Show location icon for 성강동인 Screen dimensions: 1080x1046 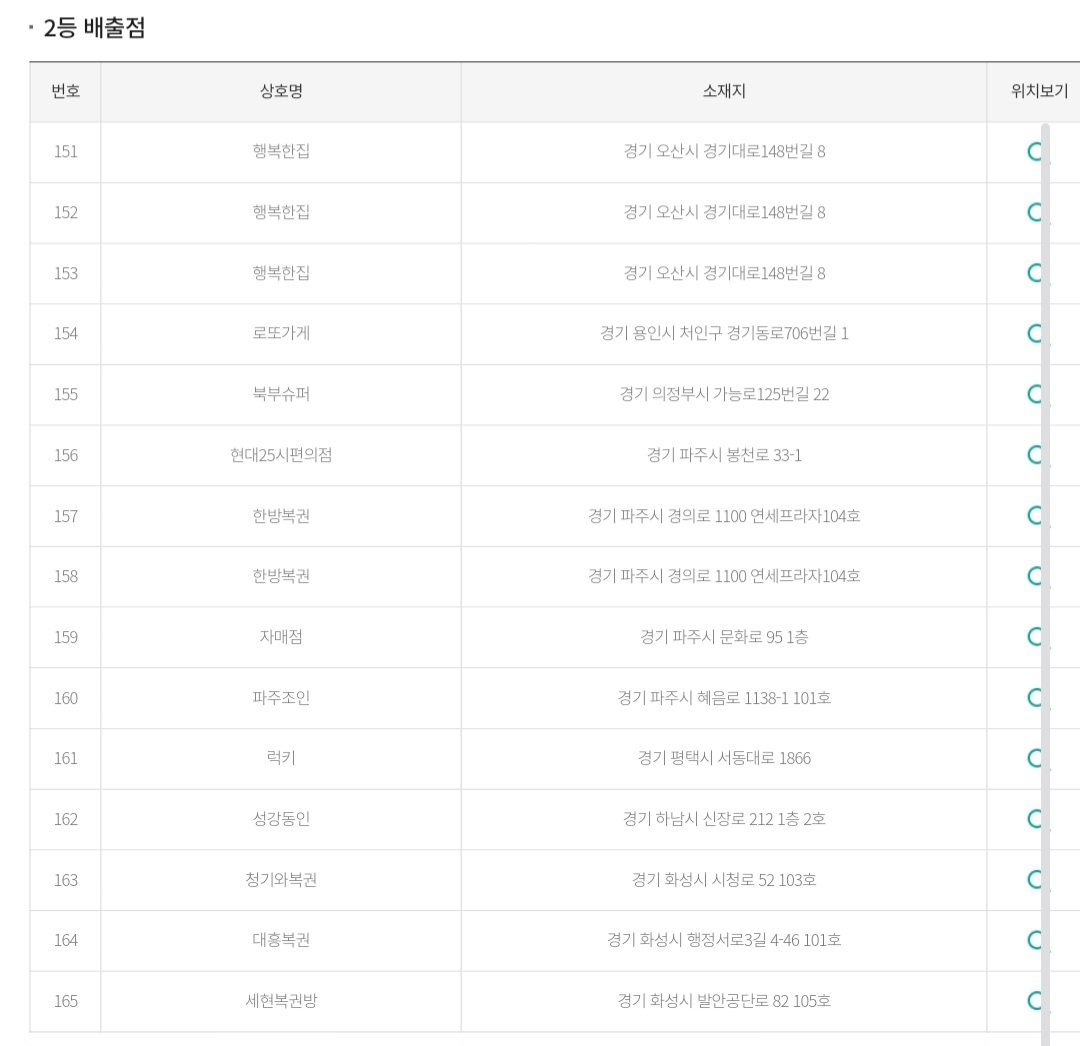(1035, 819)
